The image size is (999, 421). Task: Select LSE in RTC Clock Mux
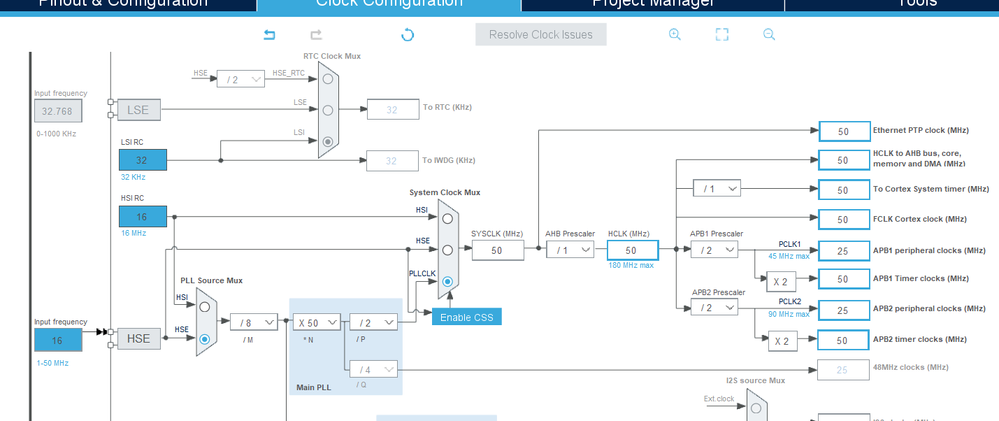327,110
